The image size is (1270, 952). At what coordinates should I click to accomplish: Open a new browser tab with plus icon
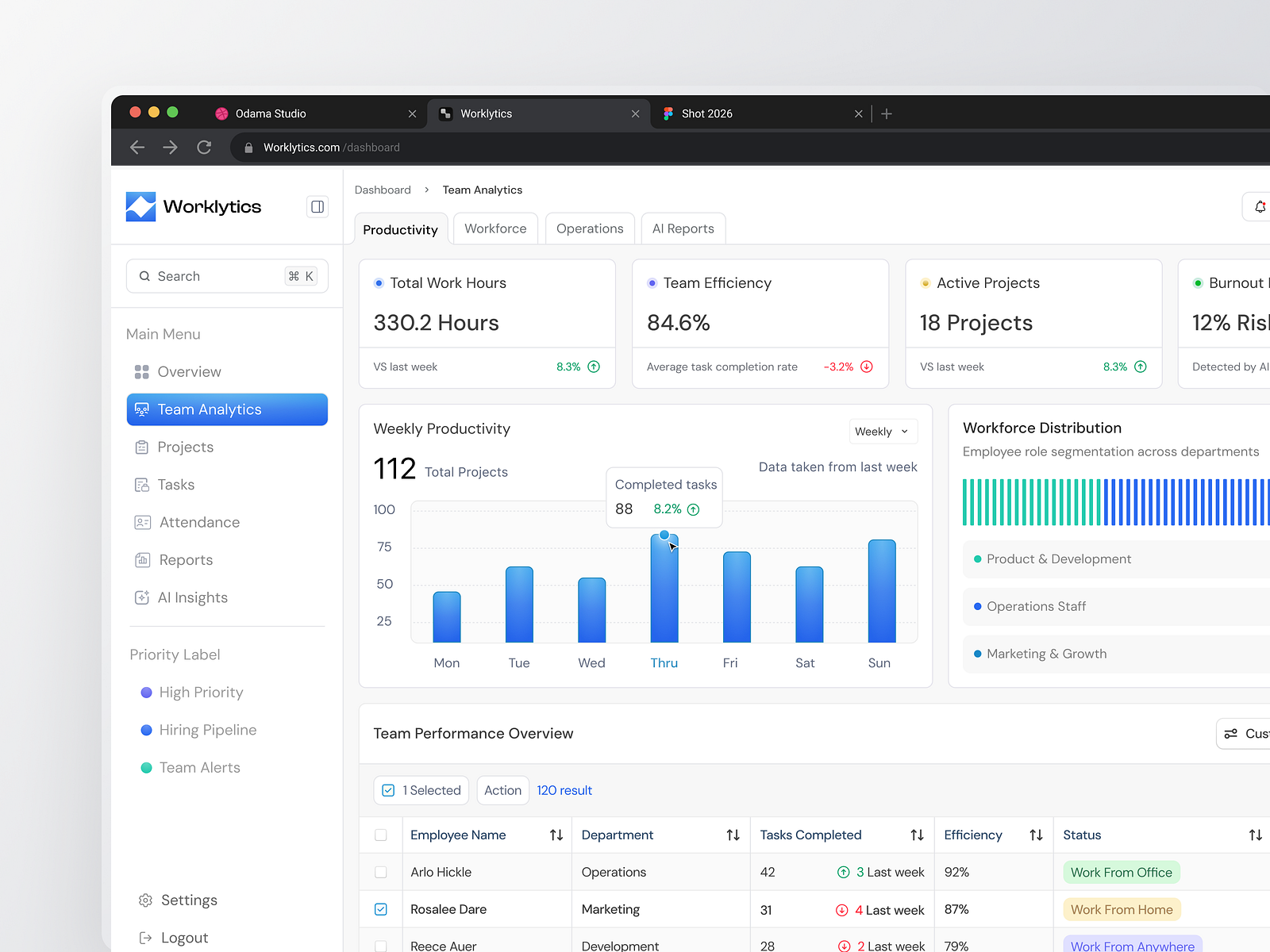(x=887, y=113)
